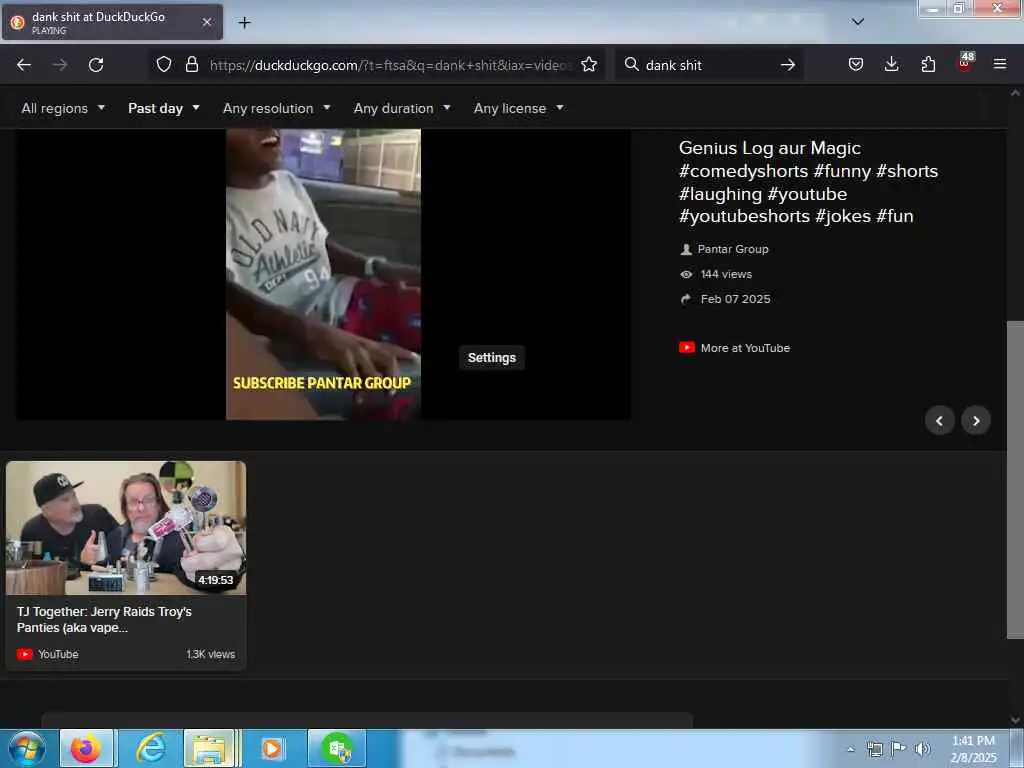1024x768 pixels.
Task: Go to the previous video with left chevron
Action: point(940,421)
